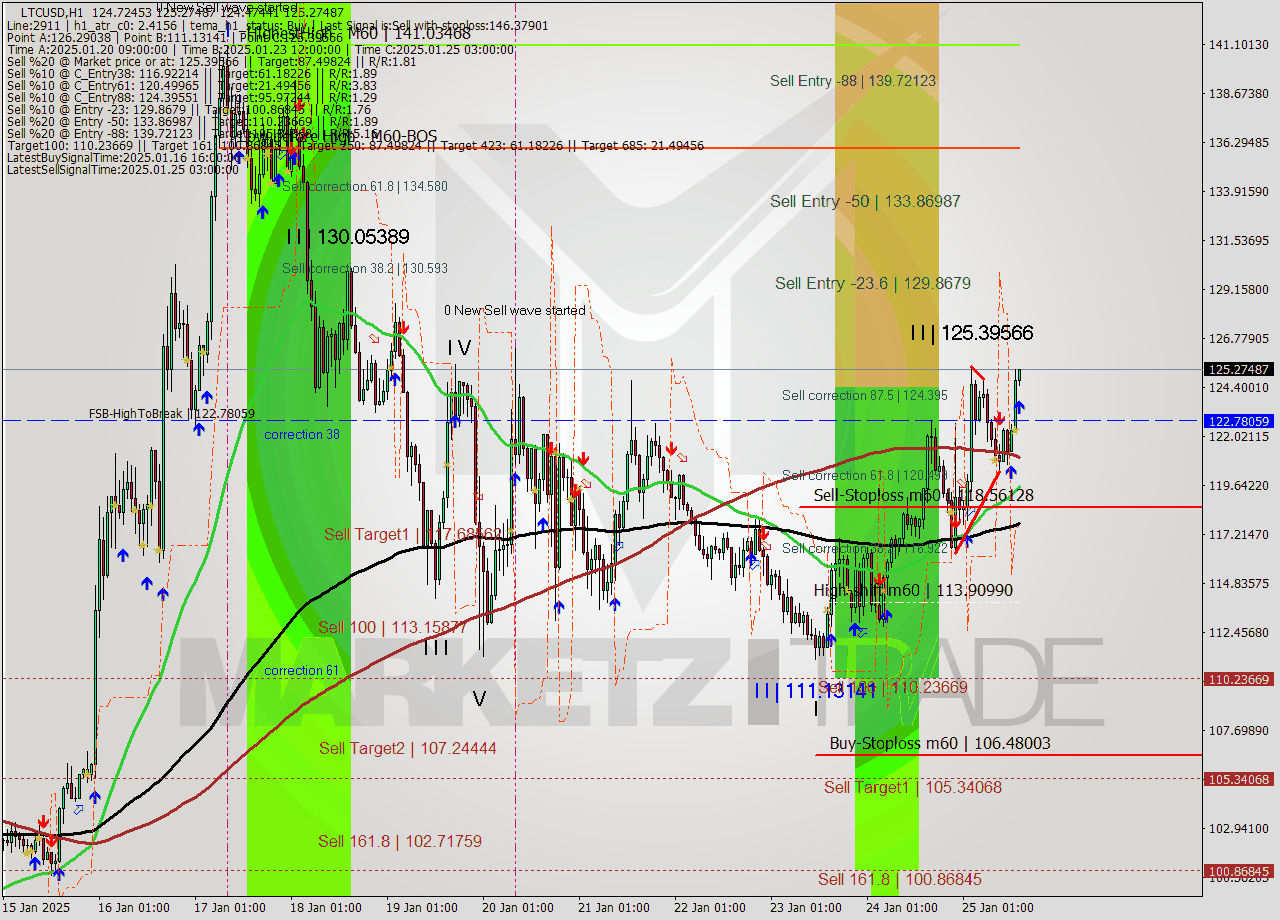The height and width of the screenshot is (920, 1280).
Task: Select the 'FSB-HighToBreak | 122.78059' label
Action: click(x=172, y=413)
